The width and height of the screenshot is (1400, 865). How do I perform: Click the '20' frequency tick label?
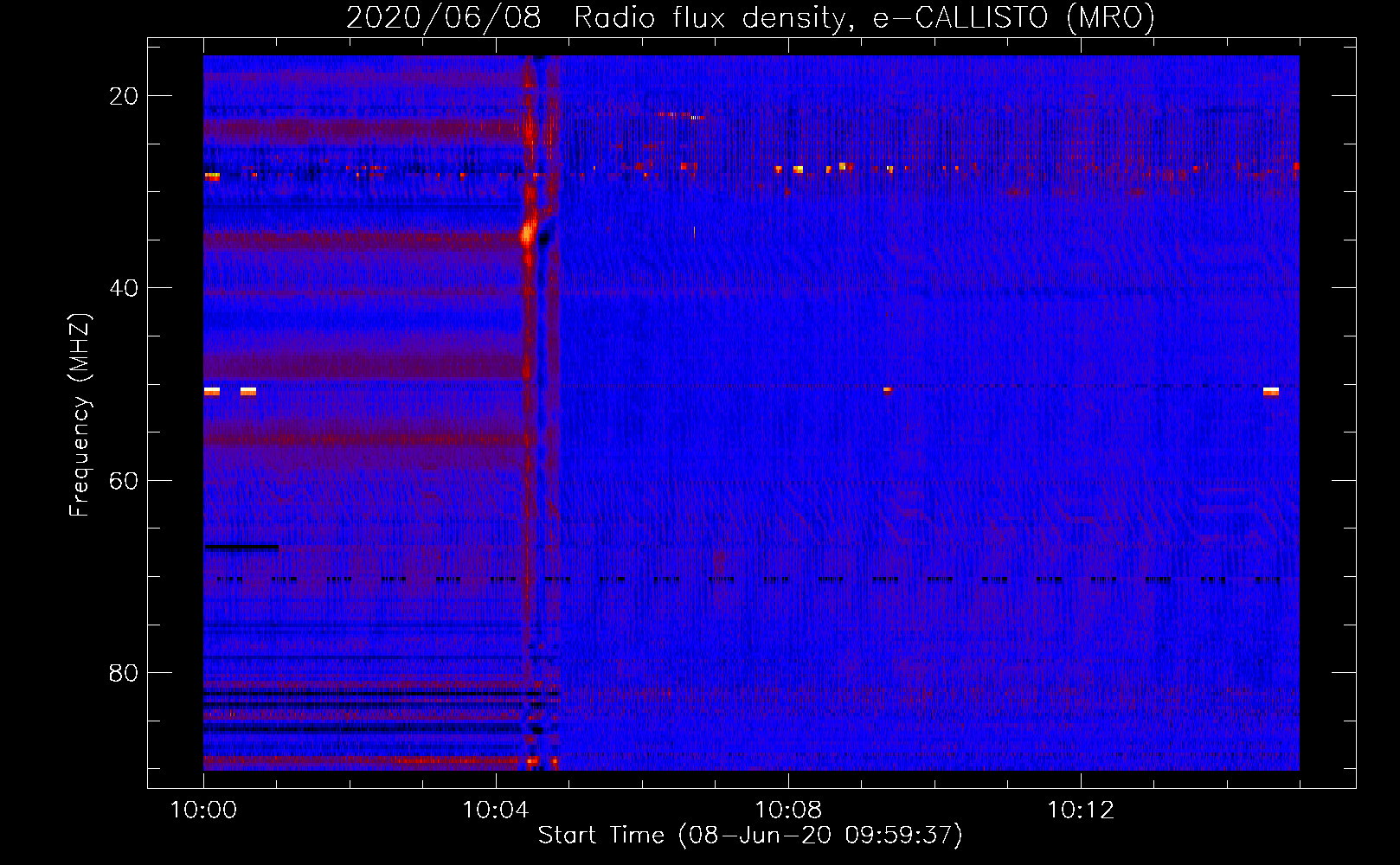tap(124, 96)
